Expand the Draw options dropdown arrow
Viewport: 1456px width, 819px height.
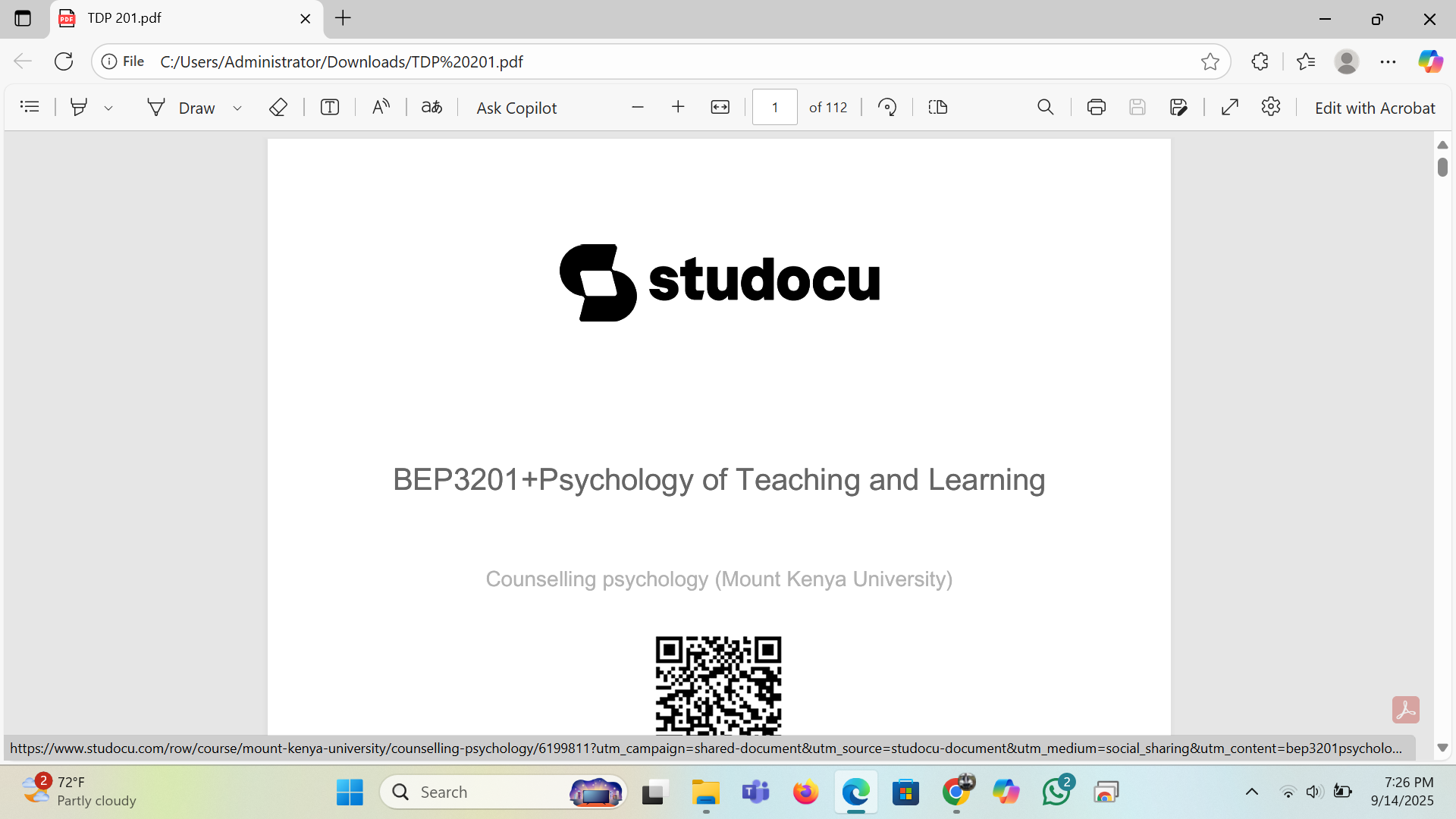(237, 108)
